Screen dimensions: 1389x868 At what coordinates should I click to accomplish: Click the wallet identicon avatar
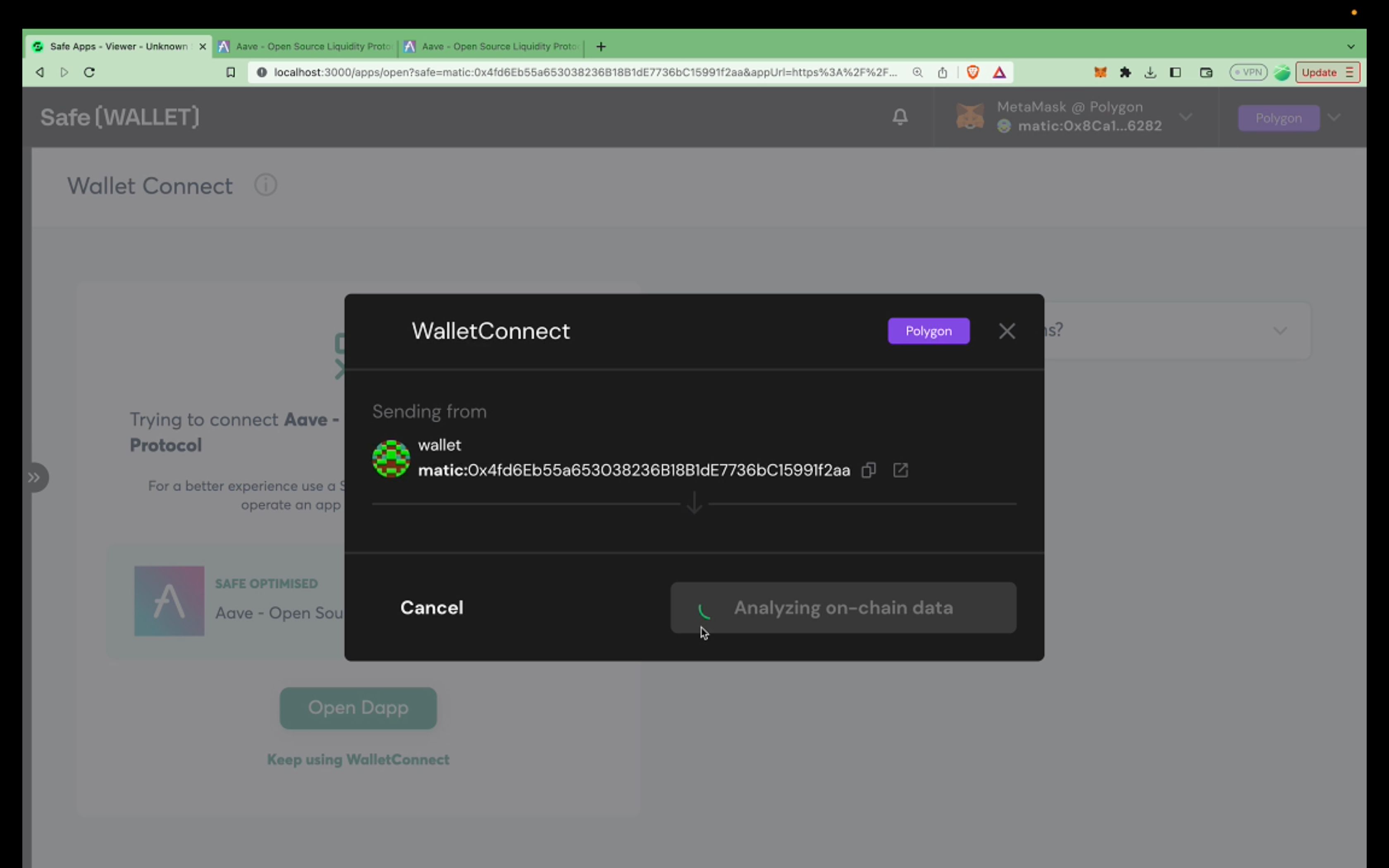pos(391,458)
